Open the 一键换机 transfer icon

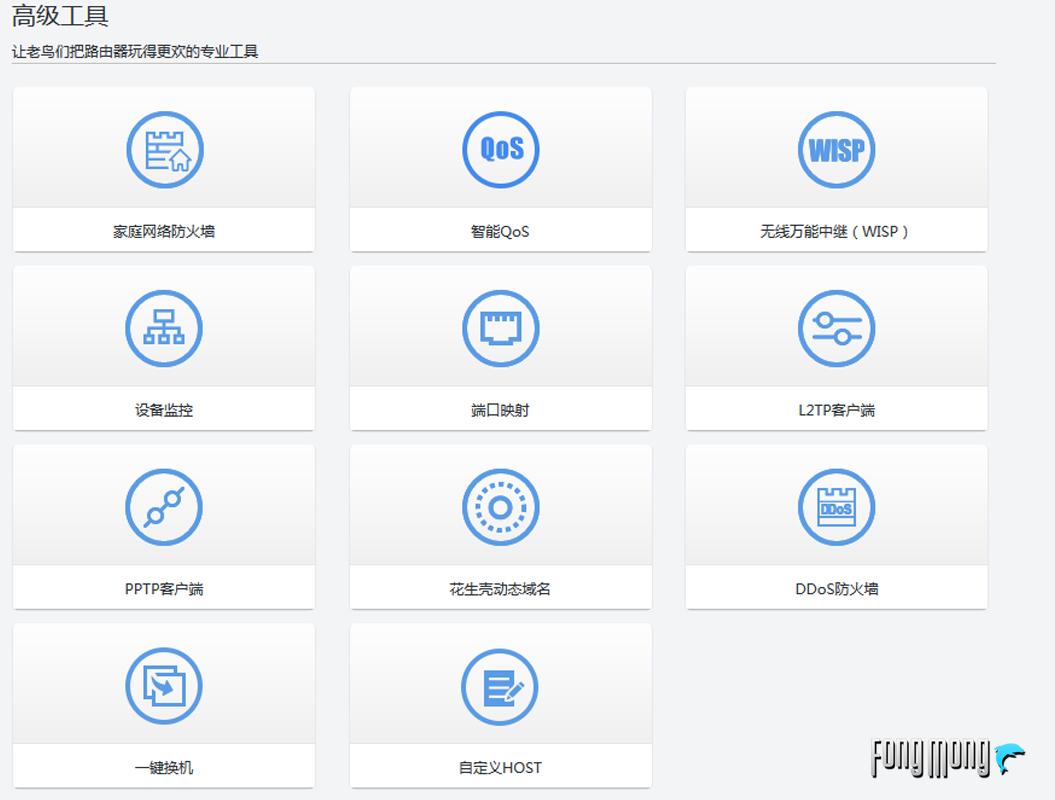pyautogui.click(x=163, y=685)
